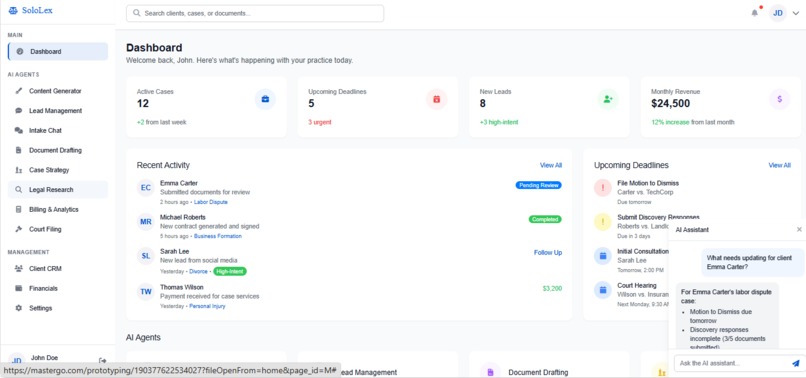This screenshot has width=806, height=378.
Task: Click the logout icon beside John Doe
Action: click(x=102, y=361)
